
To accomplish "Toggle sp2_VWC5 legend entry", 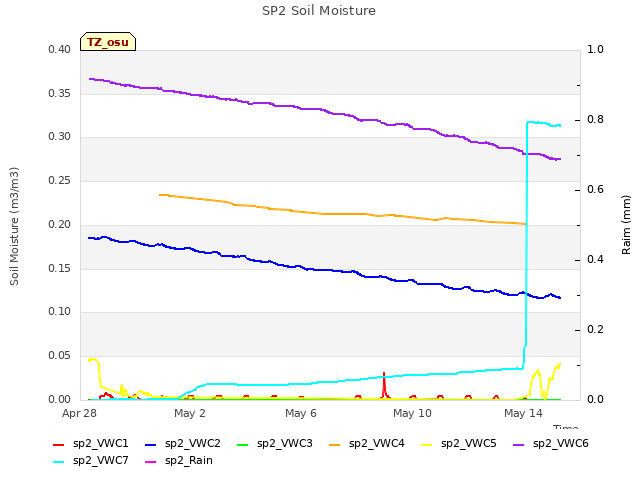I will [459, 444].
